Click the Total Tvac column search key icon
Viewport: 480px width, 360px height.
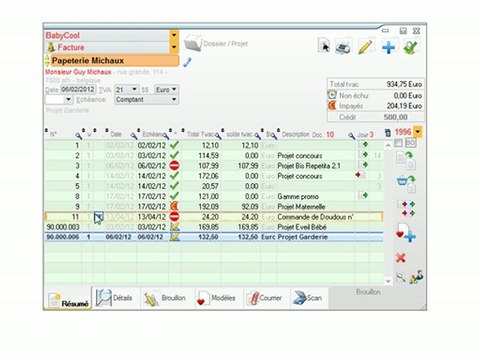218,136
